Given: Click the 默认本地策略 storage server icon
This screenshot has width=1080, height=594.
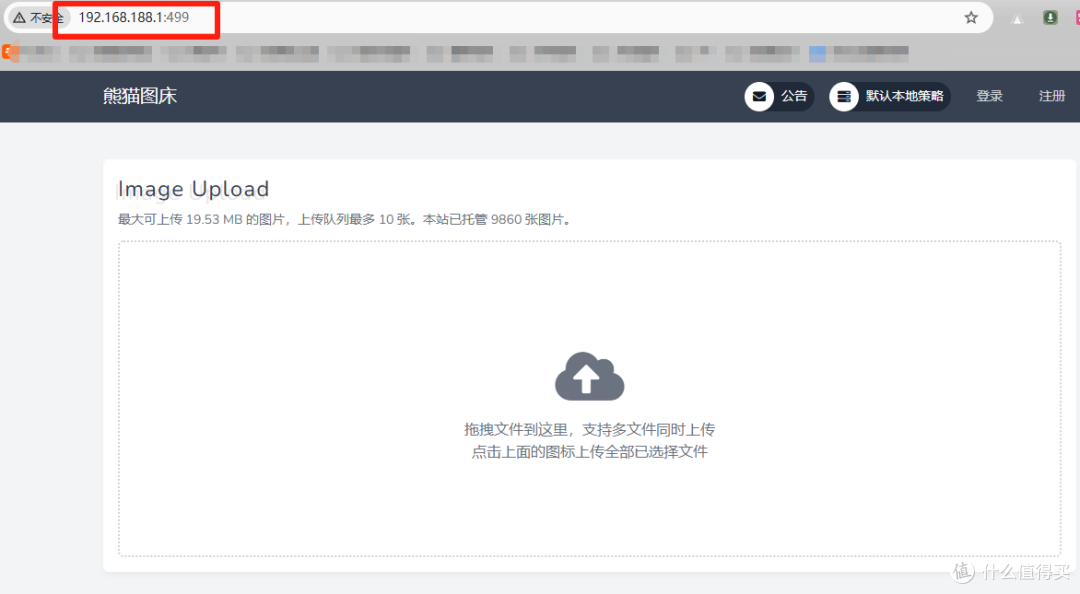Looking at the screenshot, I should point(844,96).
